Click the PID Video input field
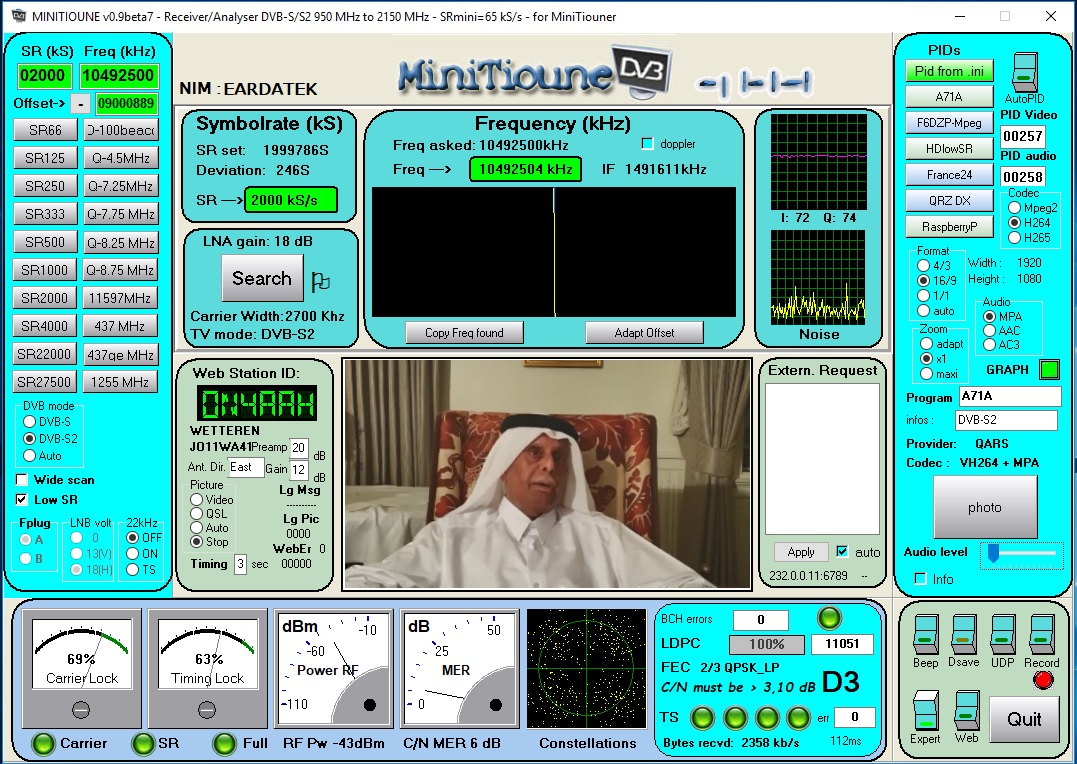 coord(1022,136)
